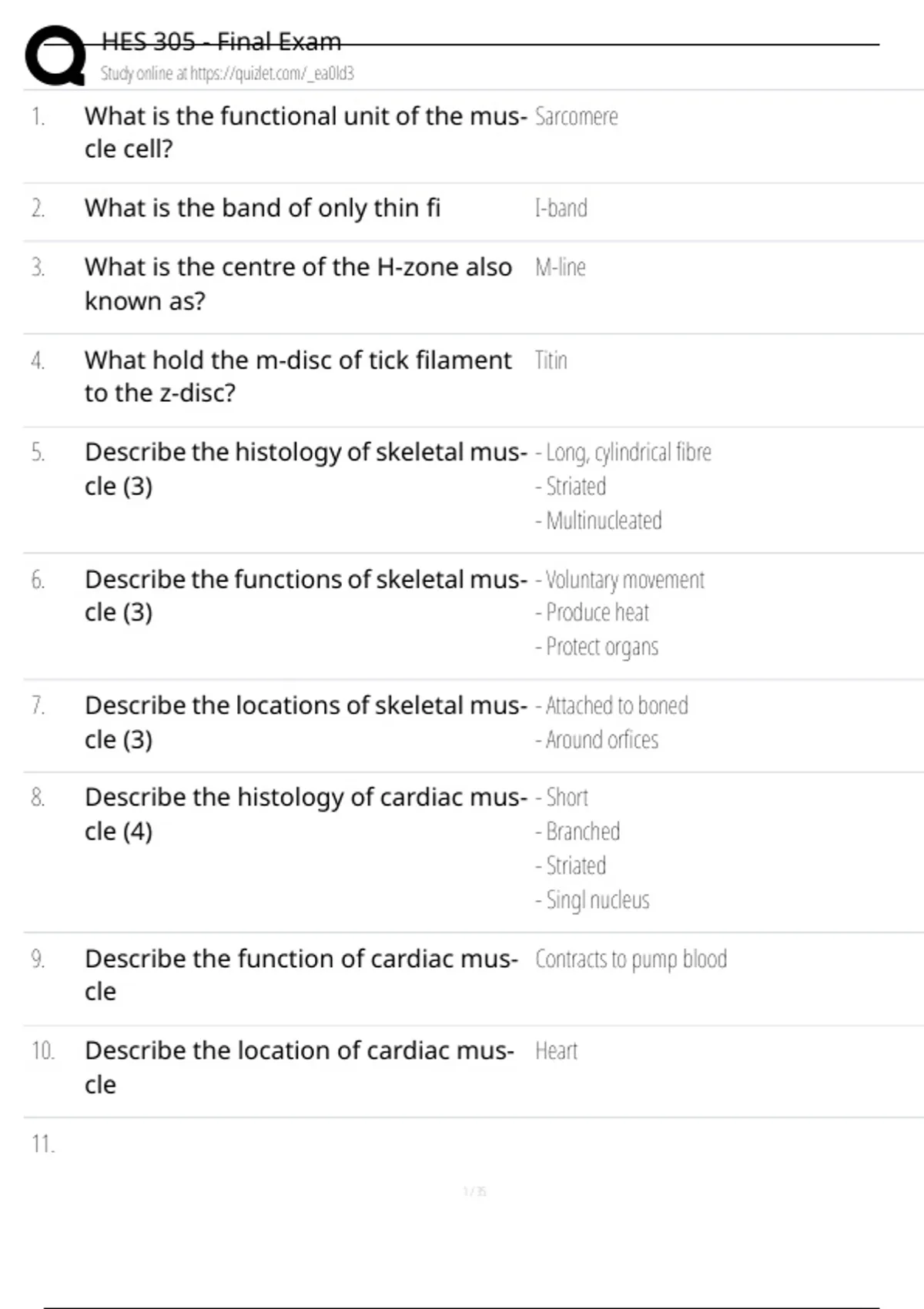The width and height of the screenshot is (924, 1309).
Task: Select the I-band answer
Action: 561,209
